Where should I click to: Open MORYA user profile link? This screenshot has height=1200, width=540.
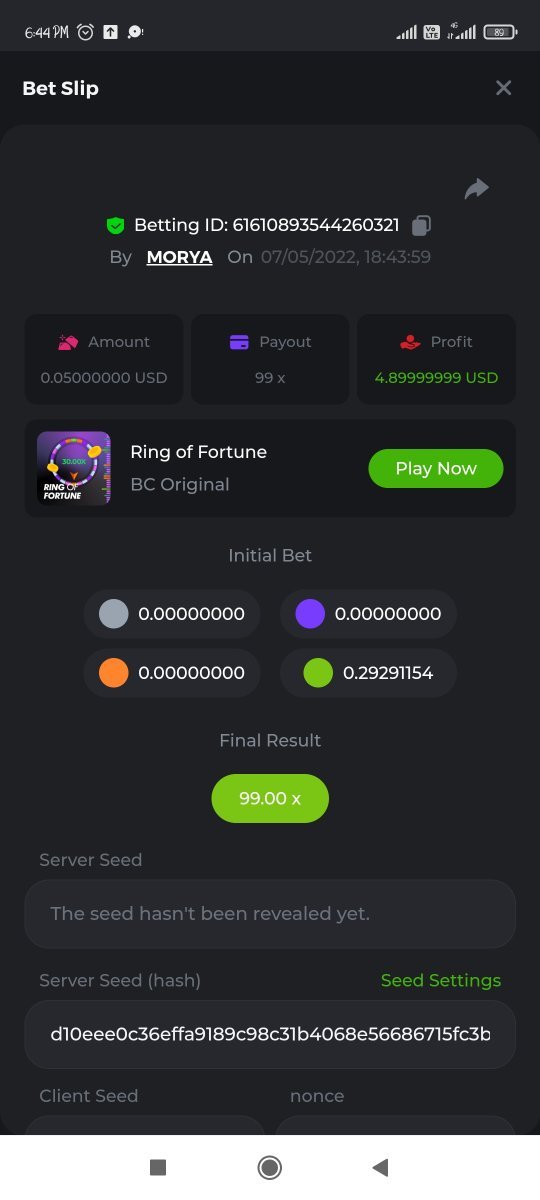click(x=179, y=257)
